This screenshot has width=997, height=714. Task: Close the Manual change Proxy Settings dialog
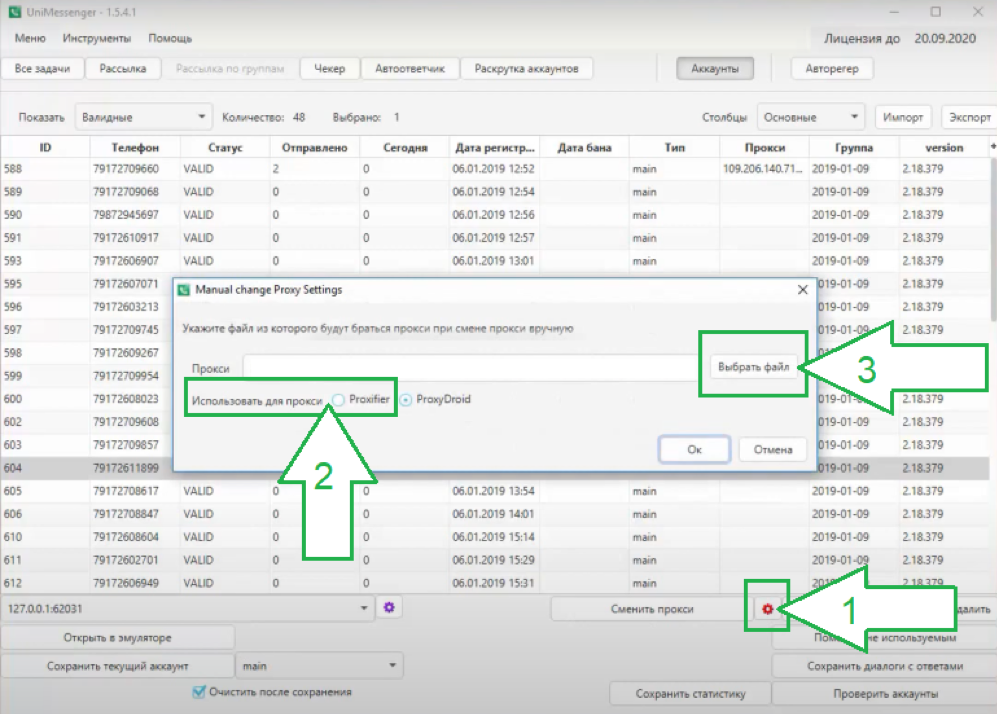pyautogui.click(x=802, y=290)
